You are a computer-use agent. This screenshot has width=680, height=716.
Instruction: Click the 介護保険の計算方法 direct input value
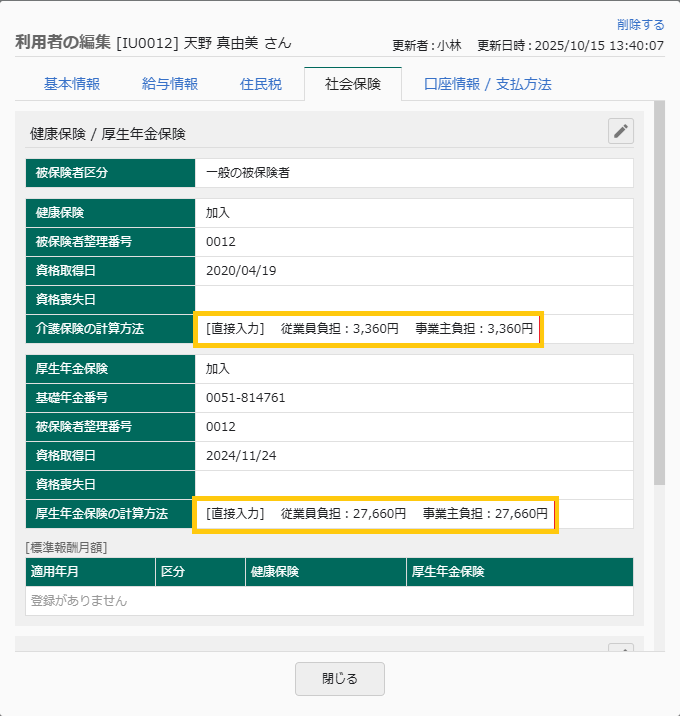[369, 328]
